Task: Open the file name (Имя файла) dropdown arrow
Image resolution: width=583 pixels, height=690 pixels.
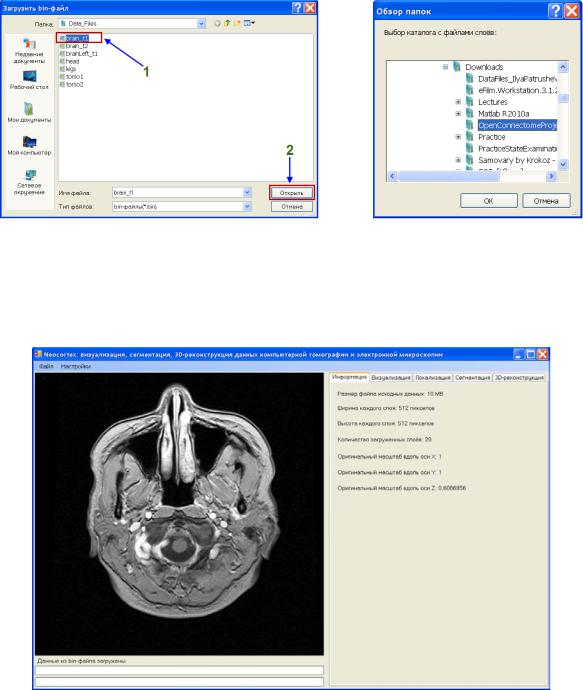Action: click(x=247, y=193)
